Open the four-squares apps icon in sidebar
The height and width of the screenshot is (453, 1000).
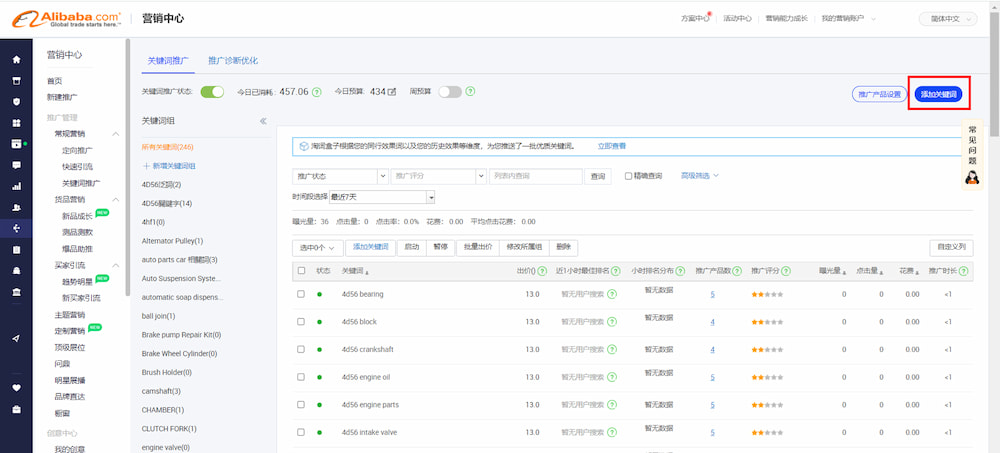[17, 123]
